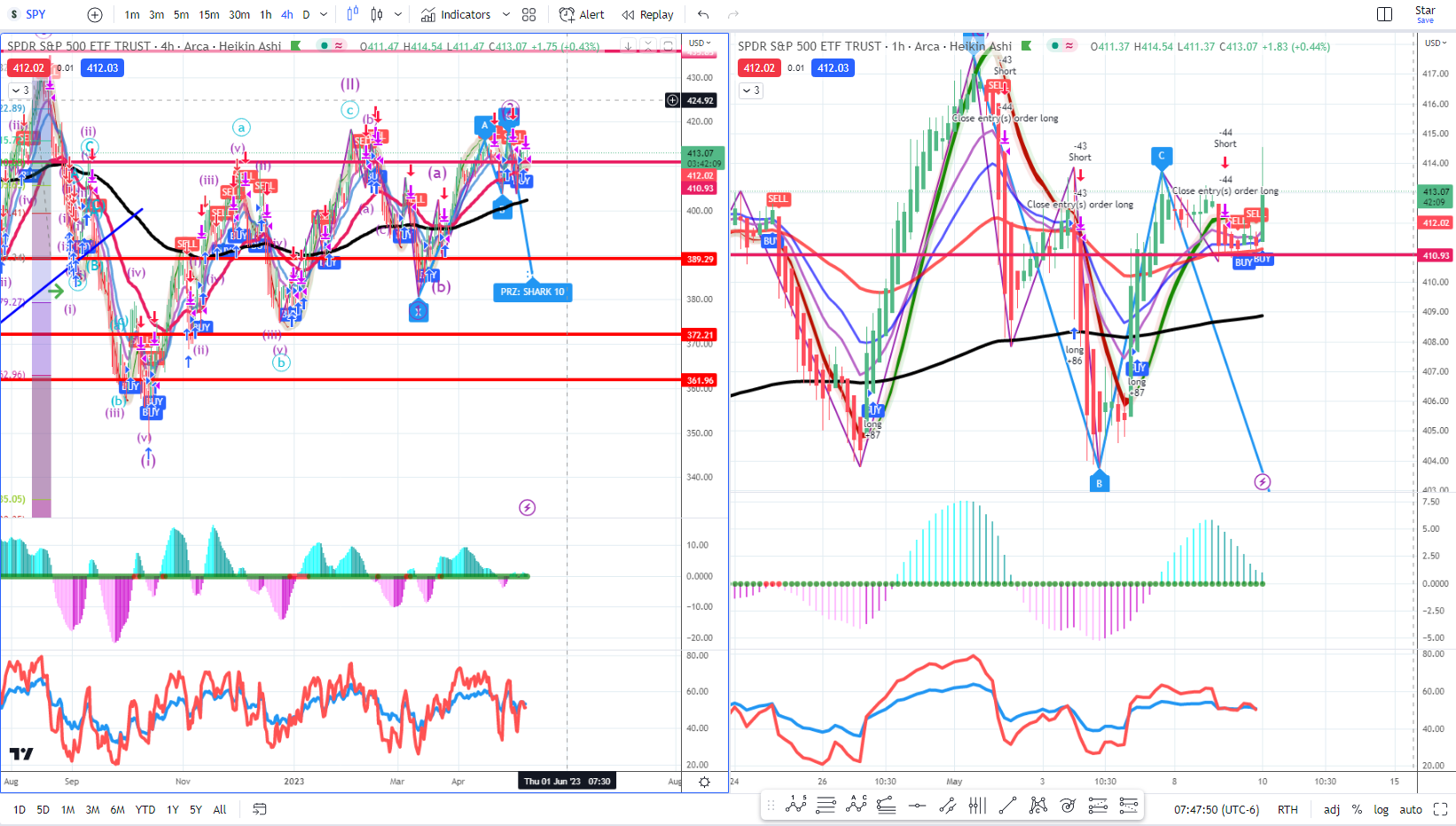Start bar Replay mode
The width and height of the screenshot is (1456, 826).
(647, 14)
